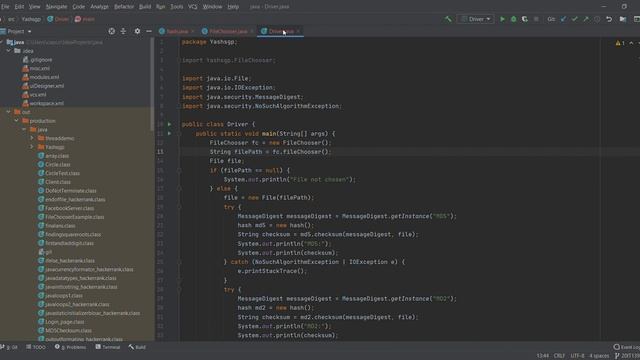Expand the Yashsgp folder in tree
This screenshot has height=360, width=640.
(x=32, y=147)
